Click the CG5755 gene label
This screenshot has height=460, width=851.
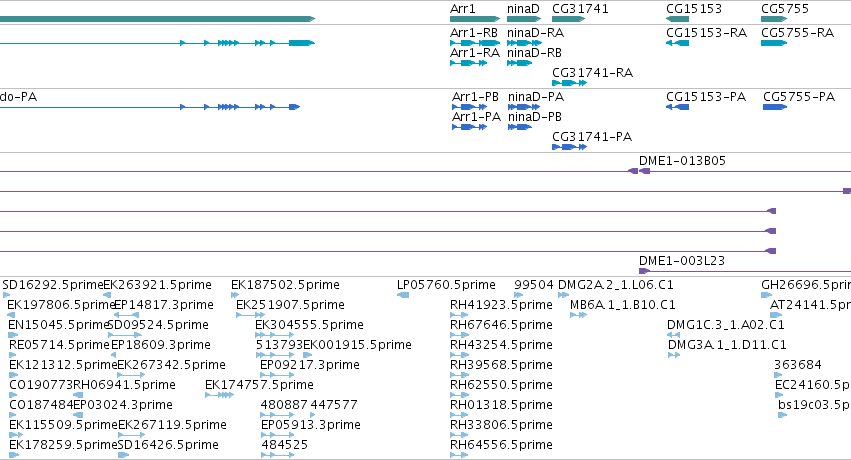point(785,9)
